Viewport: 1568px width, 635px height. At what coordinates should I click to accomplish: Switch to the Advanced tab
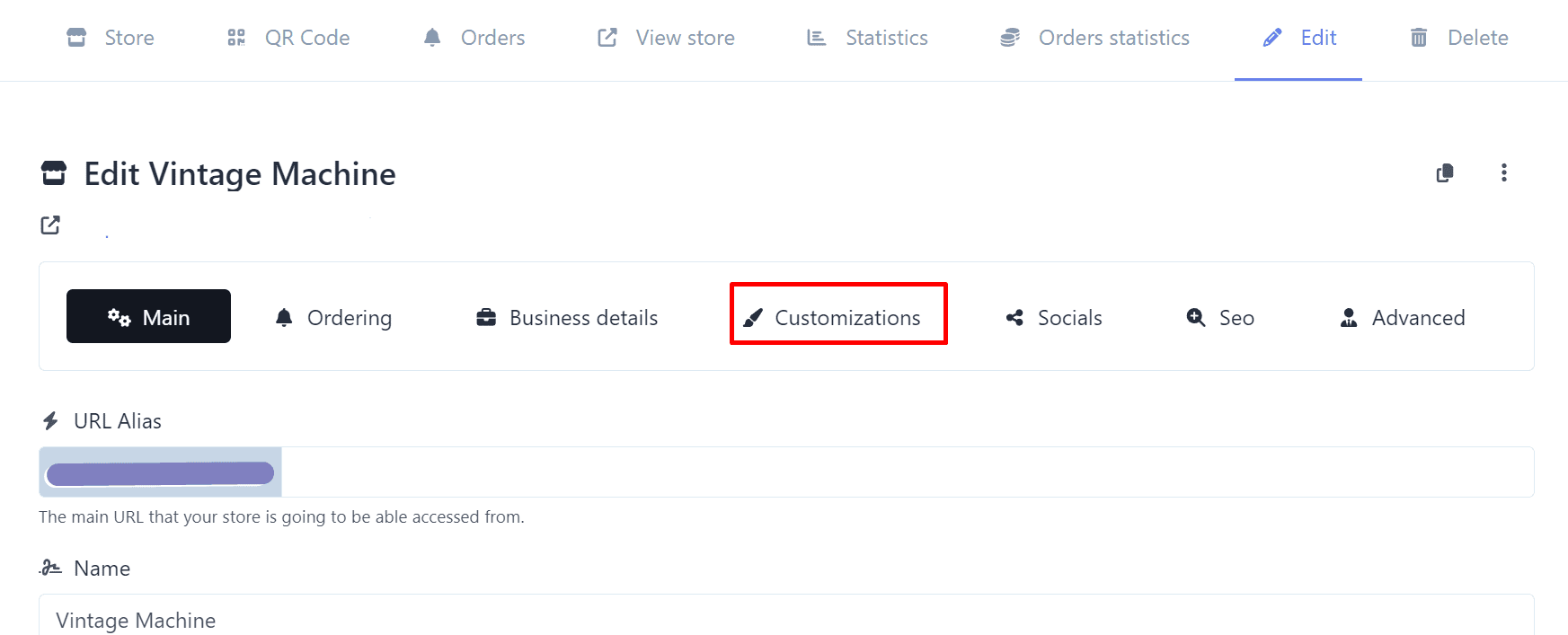point(1402,318)
